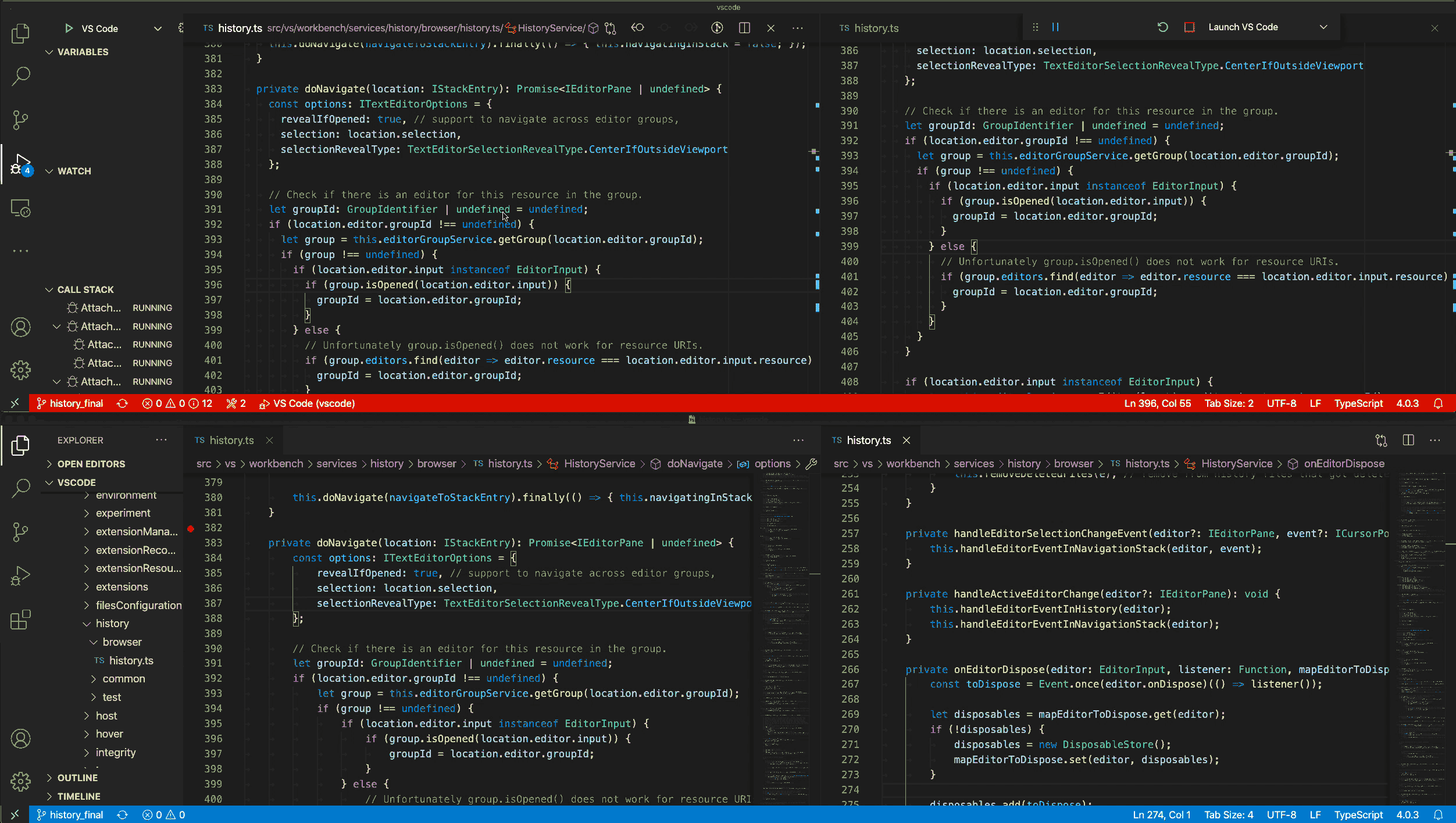Click the history_final branch in the status bar
1456x823 pixels.
(x=70, y=814)
